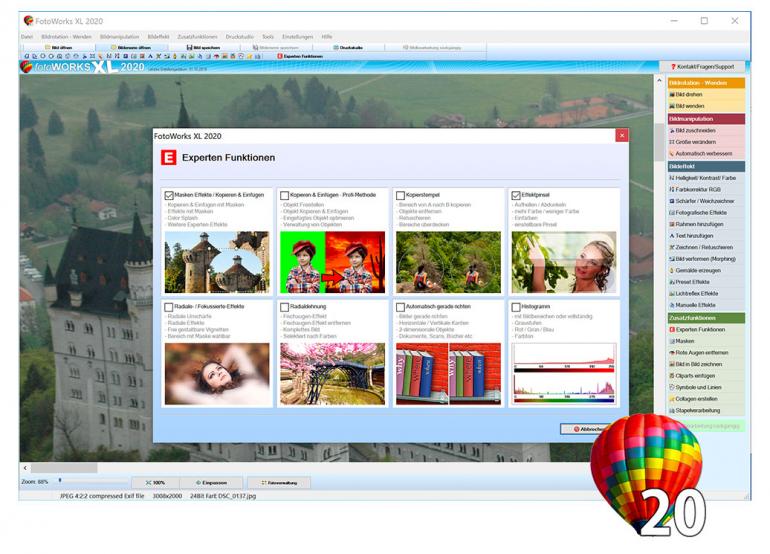This screenshot has width=770, height=554.
Task: Open the Hilfe menu
Action: [x=327, y=37]
